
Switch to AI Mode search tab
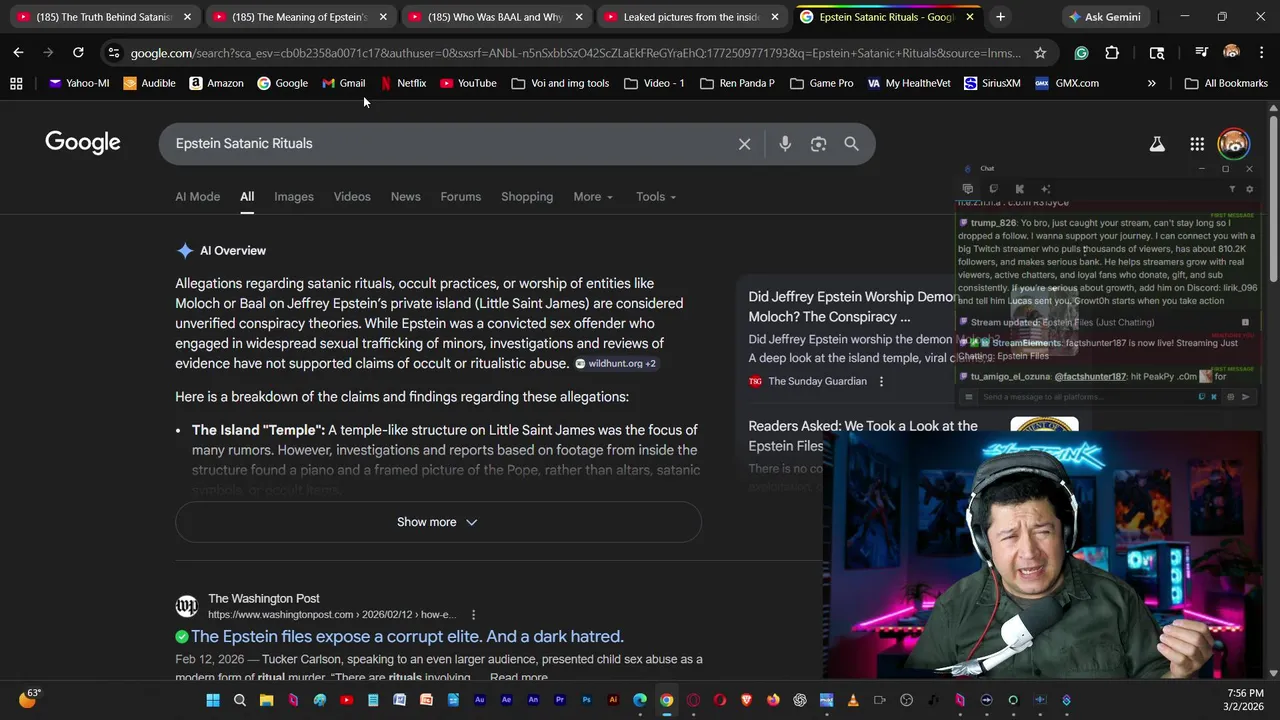[x=197, y=197]
